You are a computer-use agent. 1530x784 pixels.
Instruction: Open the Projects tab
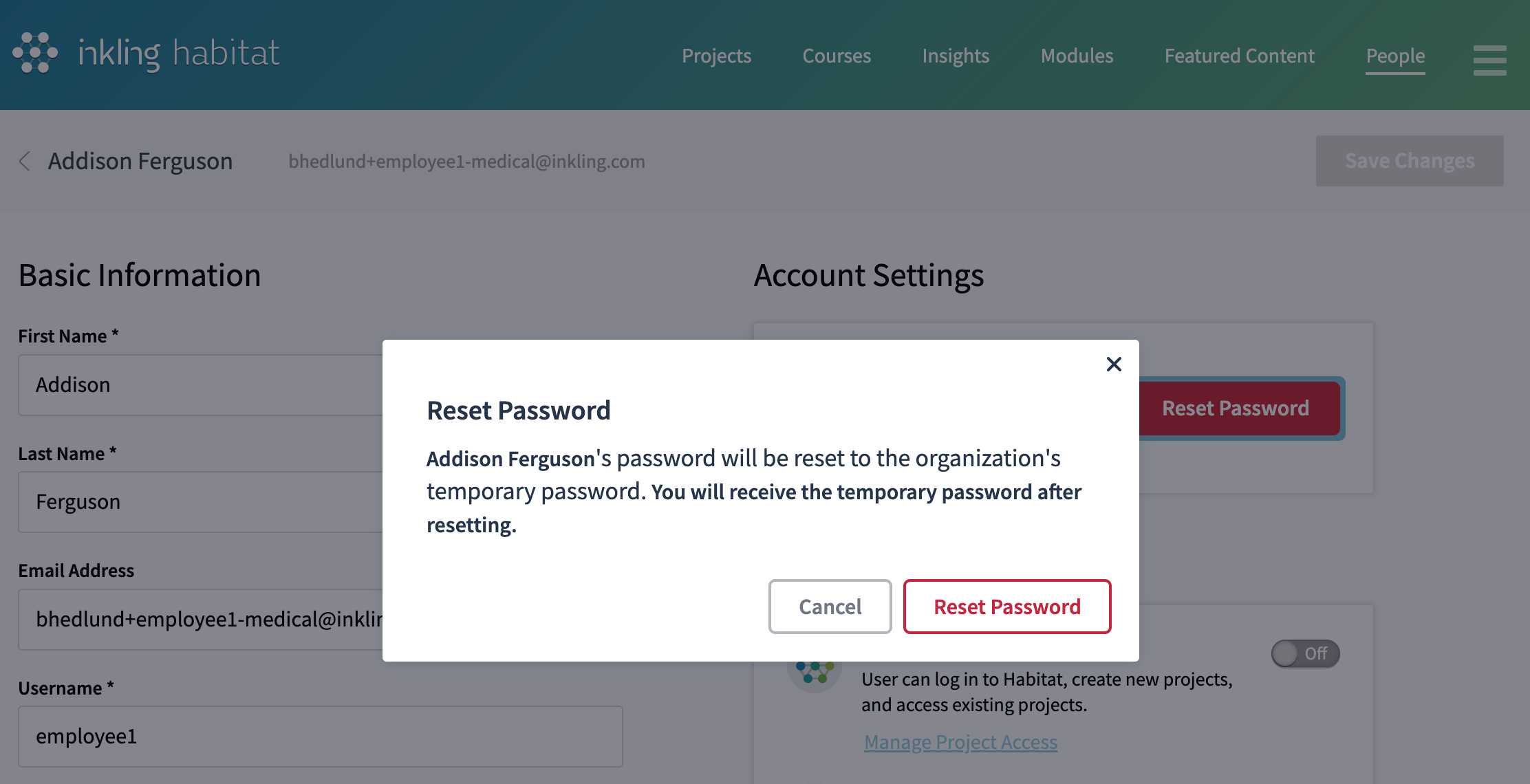coord(716,56)
